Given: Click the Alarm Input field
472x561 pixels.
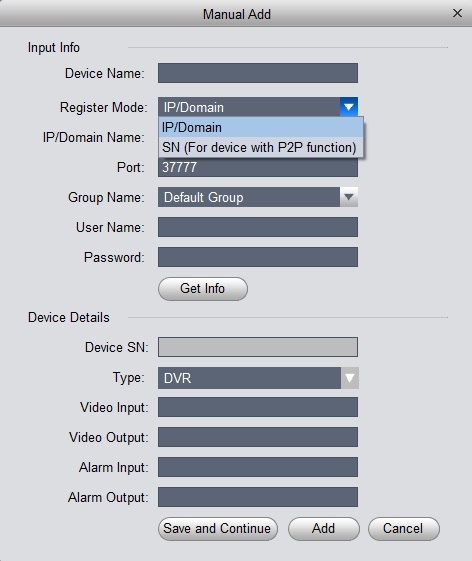Looking at the screenshot, I should click(258, 467).
